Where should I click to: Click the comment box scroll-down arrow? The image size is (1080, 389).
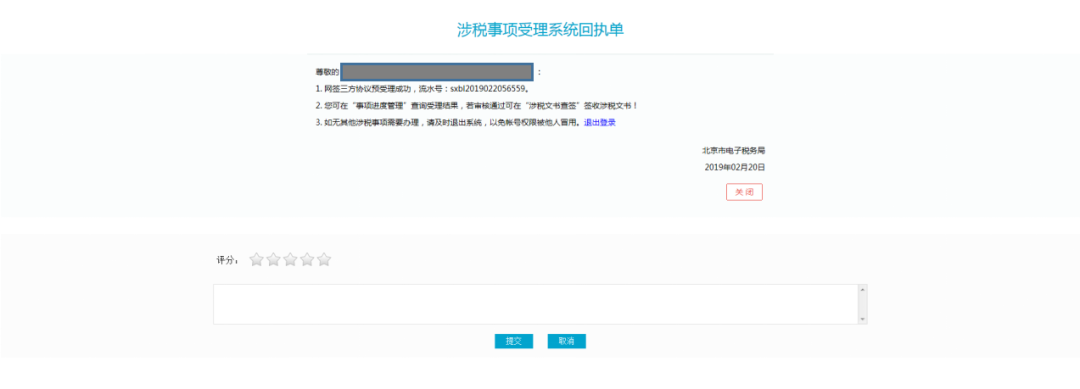click(862, 319)
